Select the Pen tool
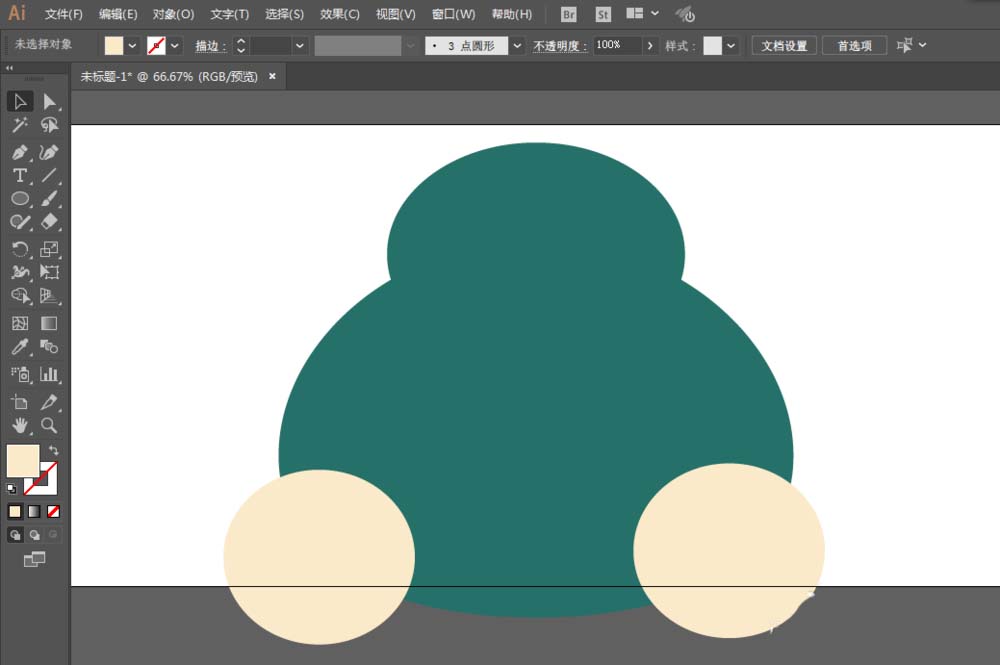 click(x=20, y=152)
